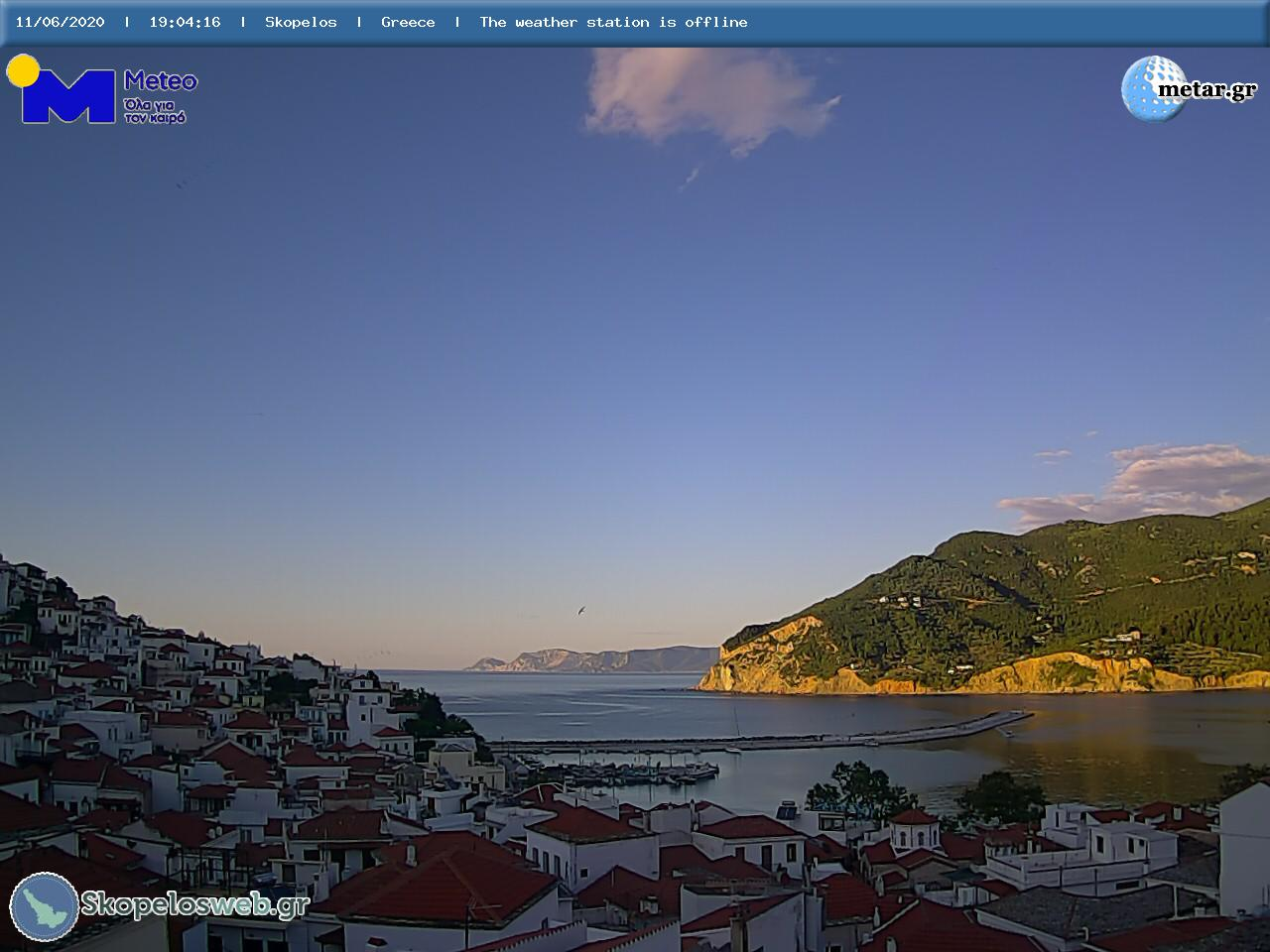1270x952 pixels.
Task: Click the Skopelosweb.gr text
Action: [195, 904]
